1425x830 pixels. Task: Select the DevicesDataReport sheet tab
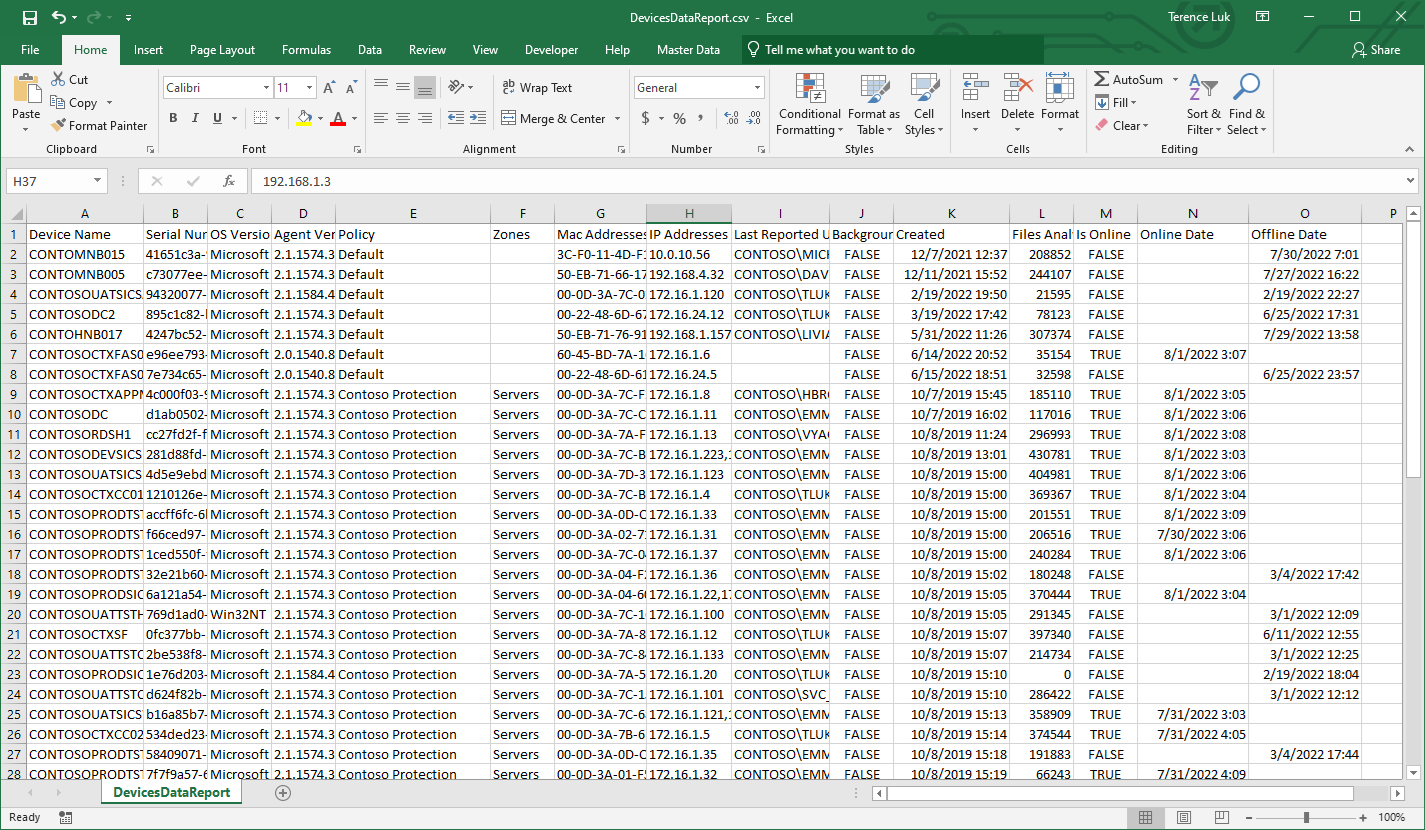click(x=172, y=792)
